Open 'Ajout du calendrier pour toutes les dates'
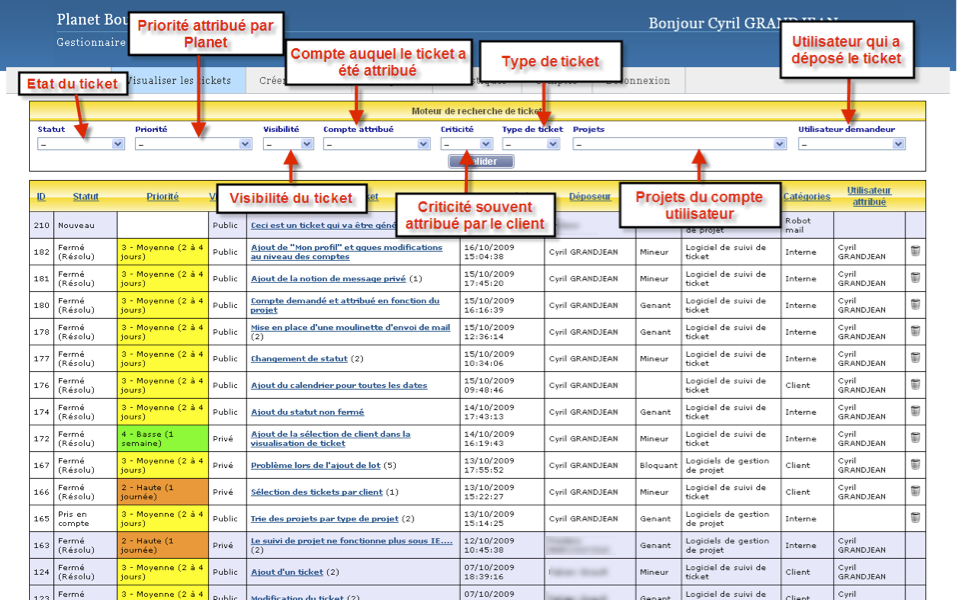This screenshot has width=959, height=600. coord(339,385)
